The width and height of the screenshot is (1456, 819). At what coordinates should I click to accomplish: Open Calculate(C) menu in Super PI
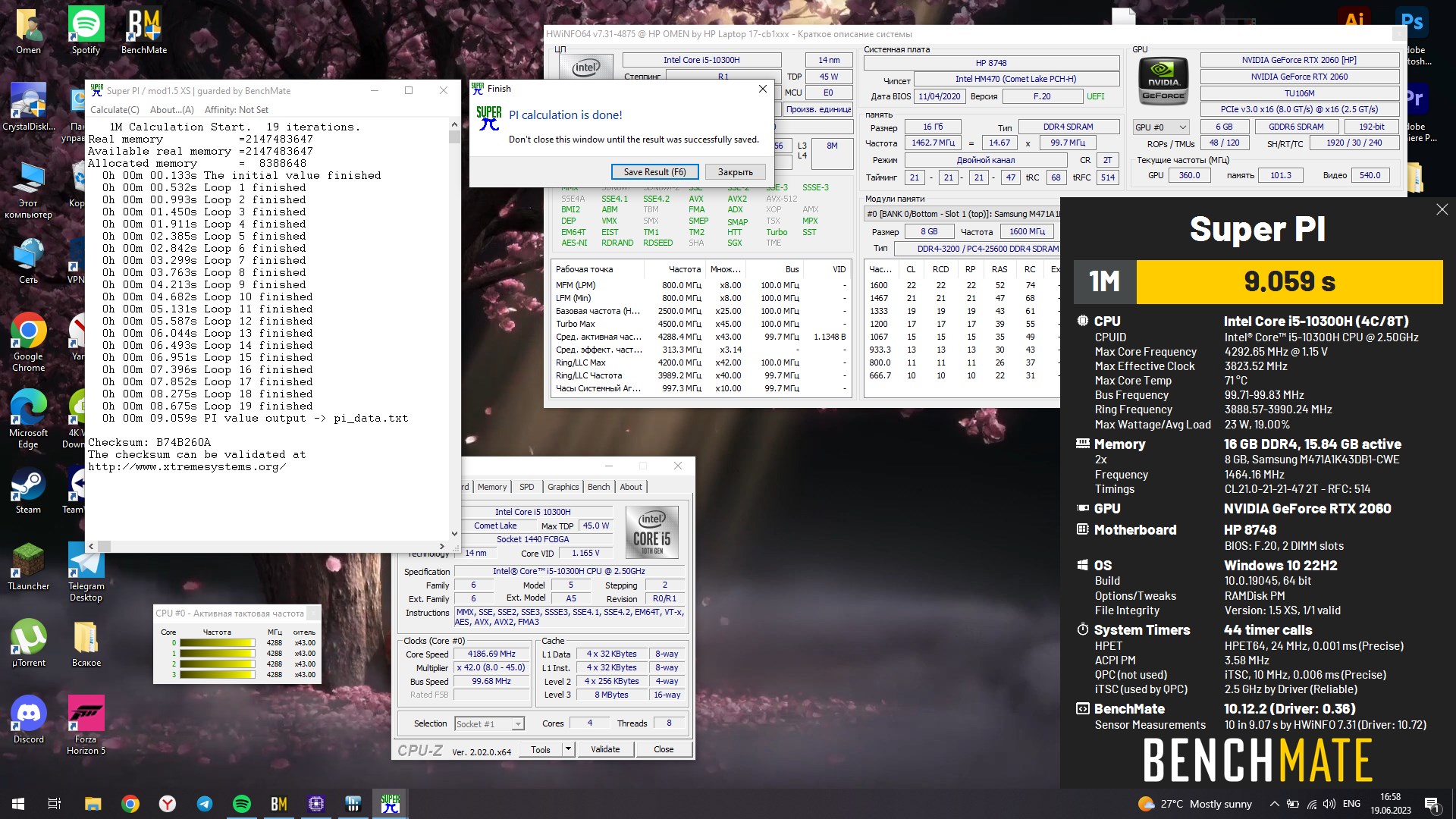115,109
